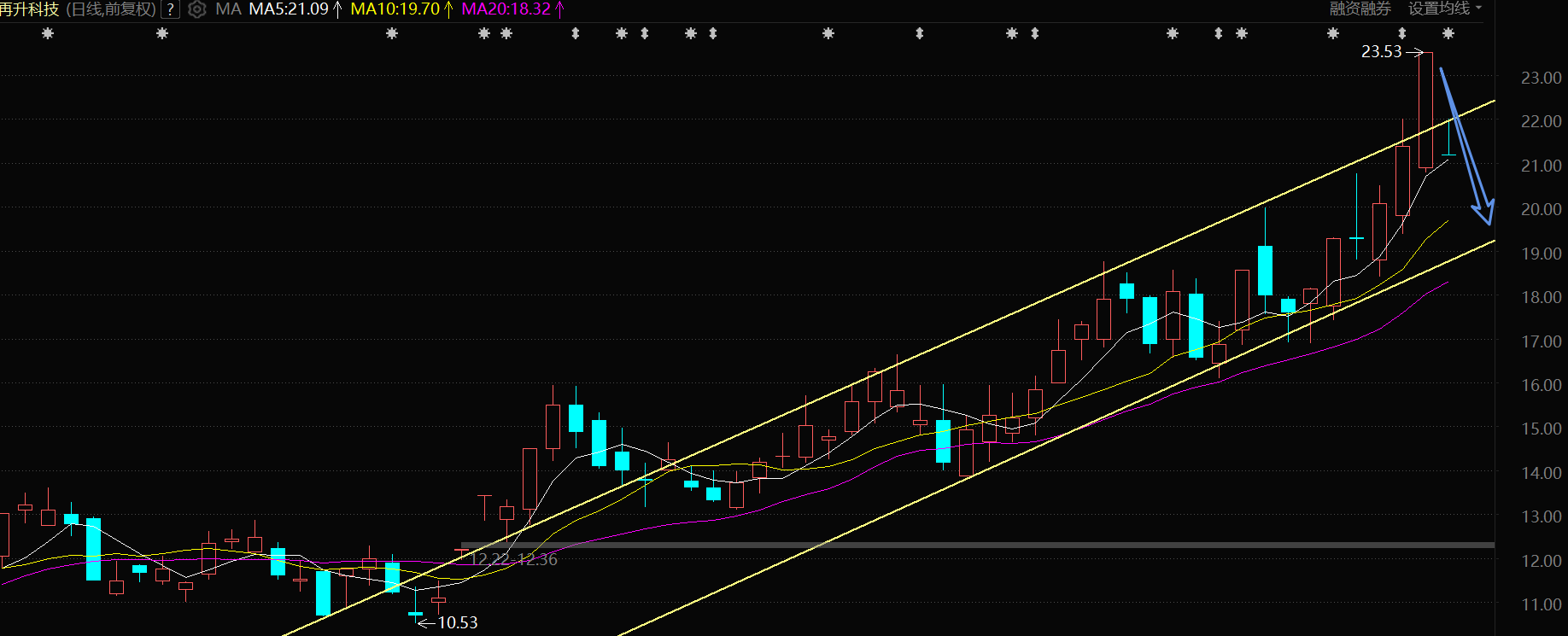Image resolution: width=1568 pixels, height=636 pixels.
Task: Click 17.00 on the price axis
Action: pos(1541,341)
